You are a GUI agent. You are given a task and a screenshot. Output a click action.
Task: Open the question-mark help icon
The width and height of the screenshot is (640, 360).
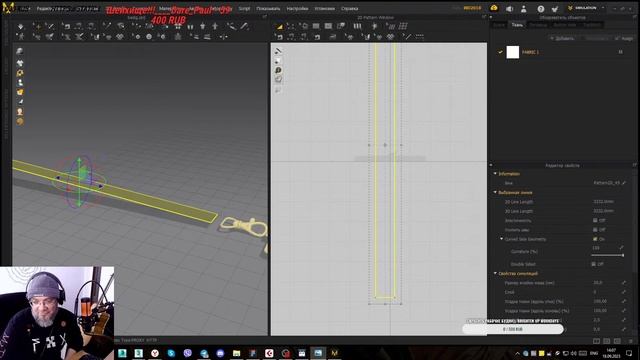pyautogui.click(x=541, y=9)
